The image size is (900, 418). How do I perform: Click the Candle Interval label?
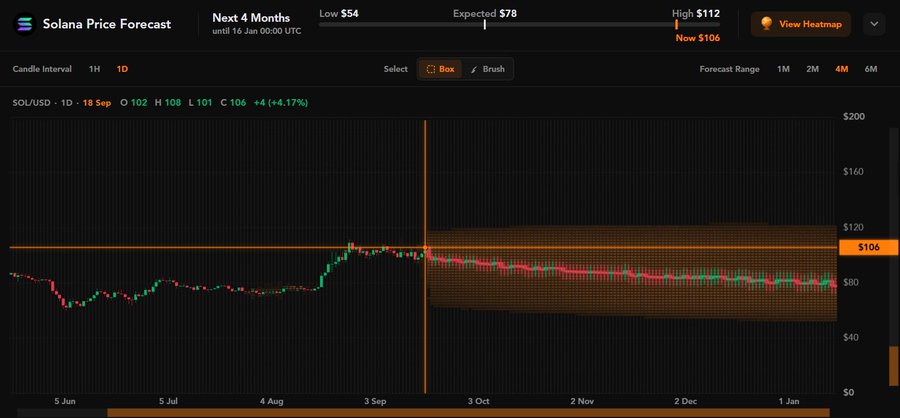42,69
